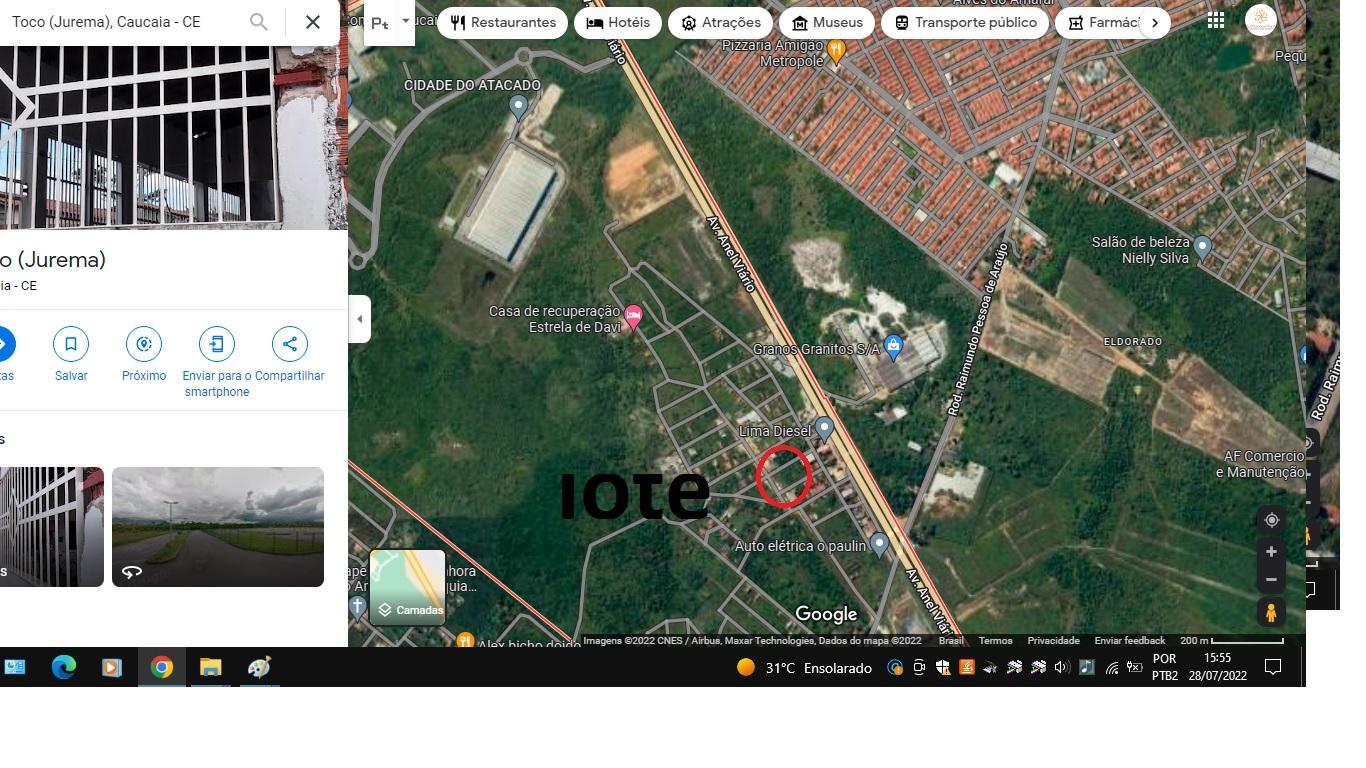Open the Google account avatar

pyautogui.click(x=1261, y=20)
